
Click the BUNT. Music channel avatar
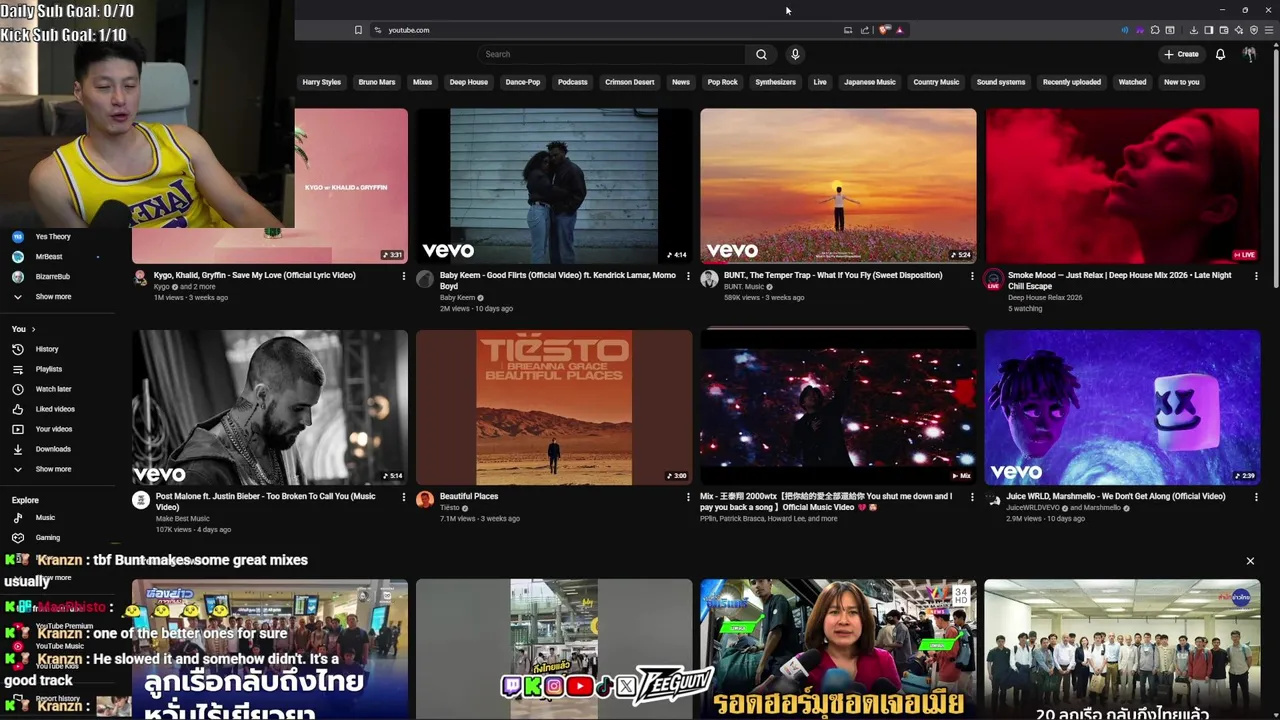pos(709,278)
